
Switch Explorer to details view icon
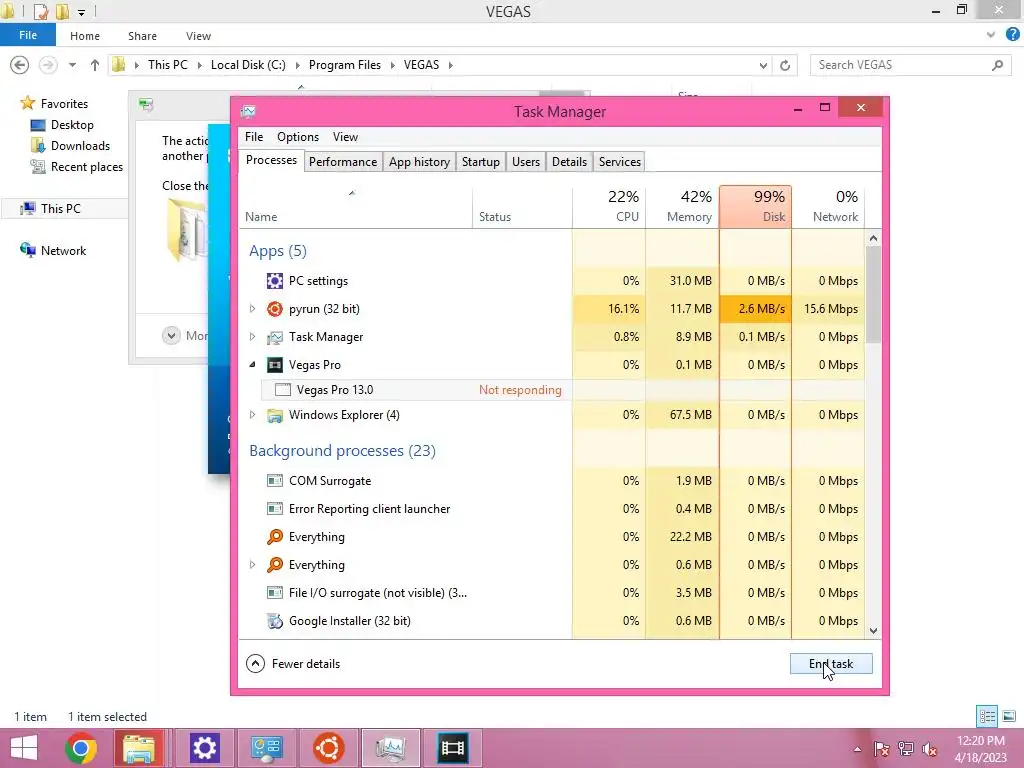coord(987,716)
